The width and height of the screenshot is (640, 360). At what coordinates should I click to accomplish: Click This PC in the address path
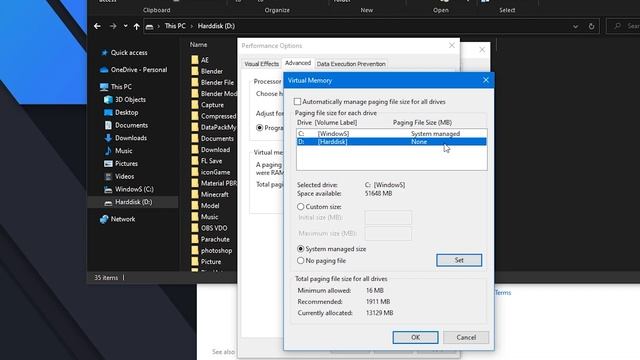tap(175, 26)
